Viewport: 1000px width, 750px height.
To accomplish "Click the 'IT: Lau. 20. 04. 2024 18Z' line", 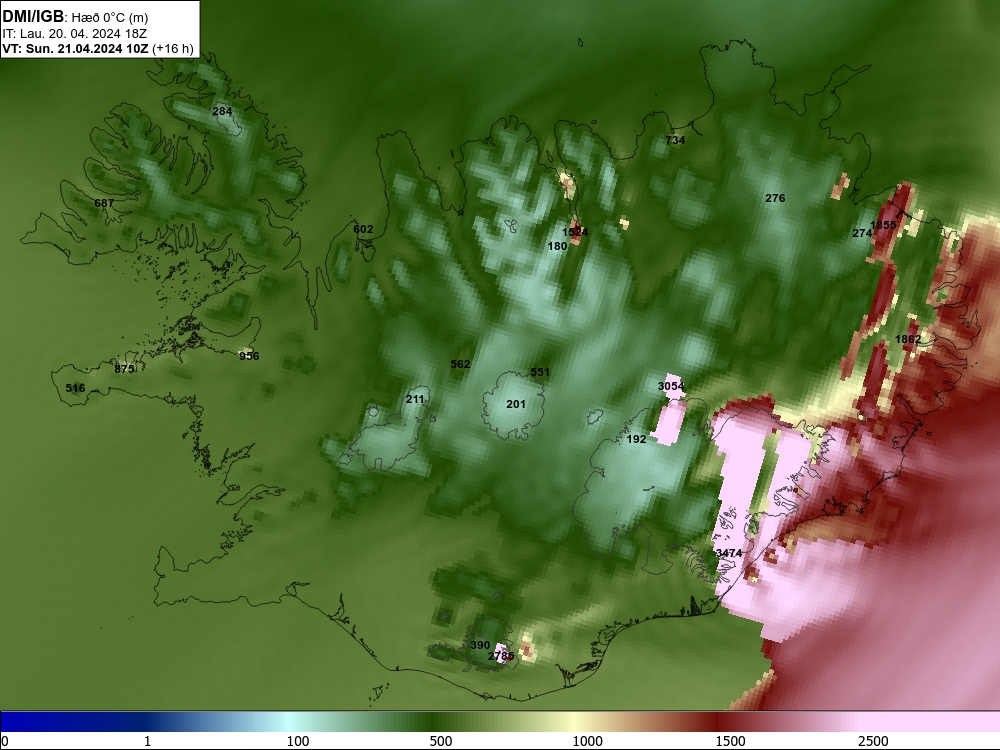I will click(74, 34).
